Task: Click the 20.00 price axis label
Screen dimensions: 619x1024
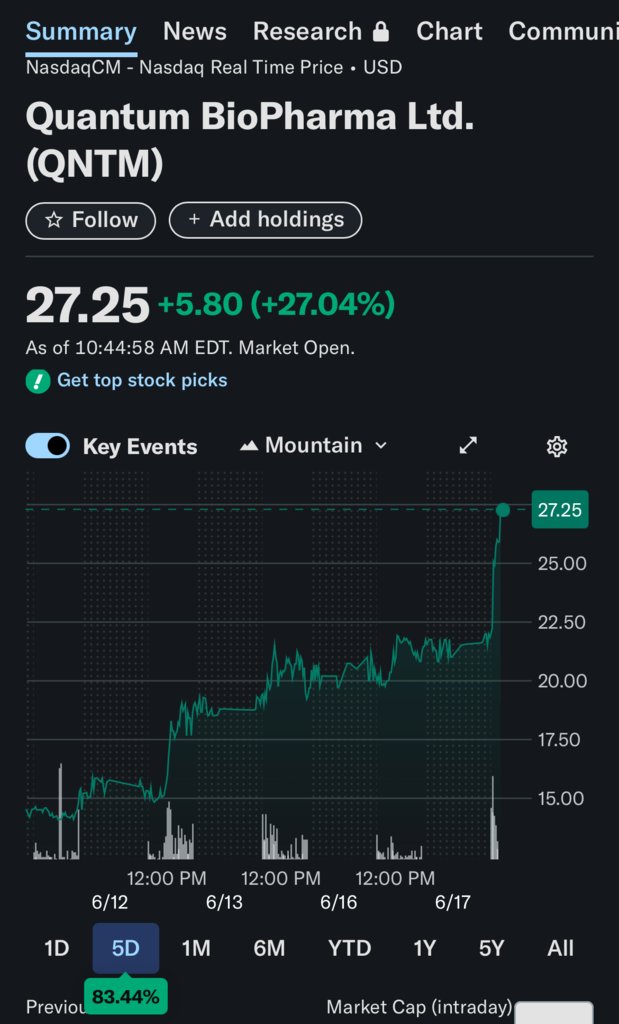Action: pos(562,681)
